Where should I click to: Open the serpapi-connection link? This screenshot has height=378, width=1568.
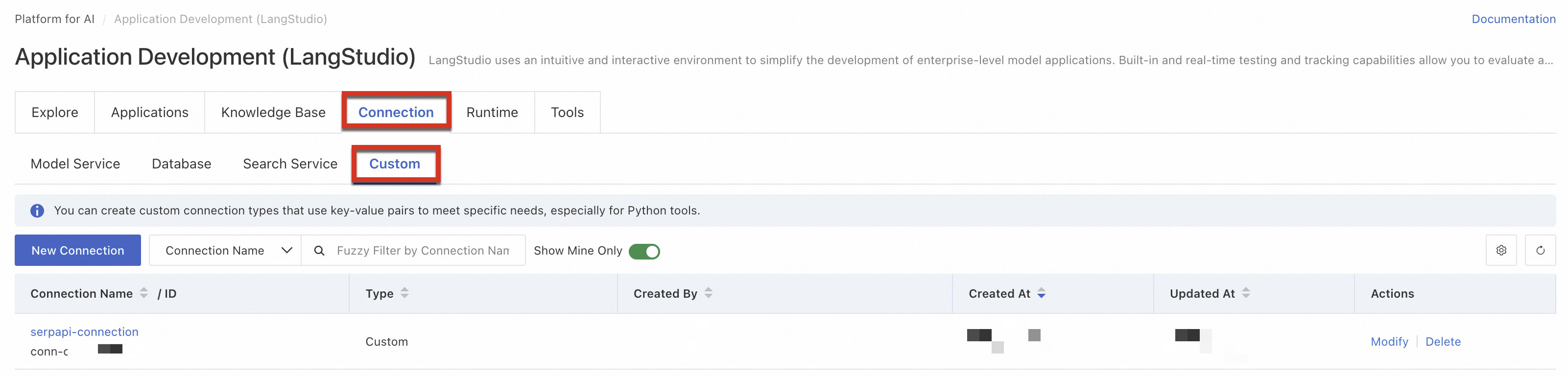[x=85, y=332]
